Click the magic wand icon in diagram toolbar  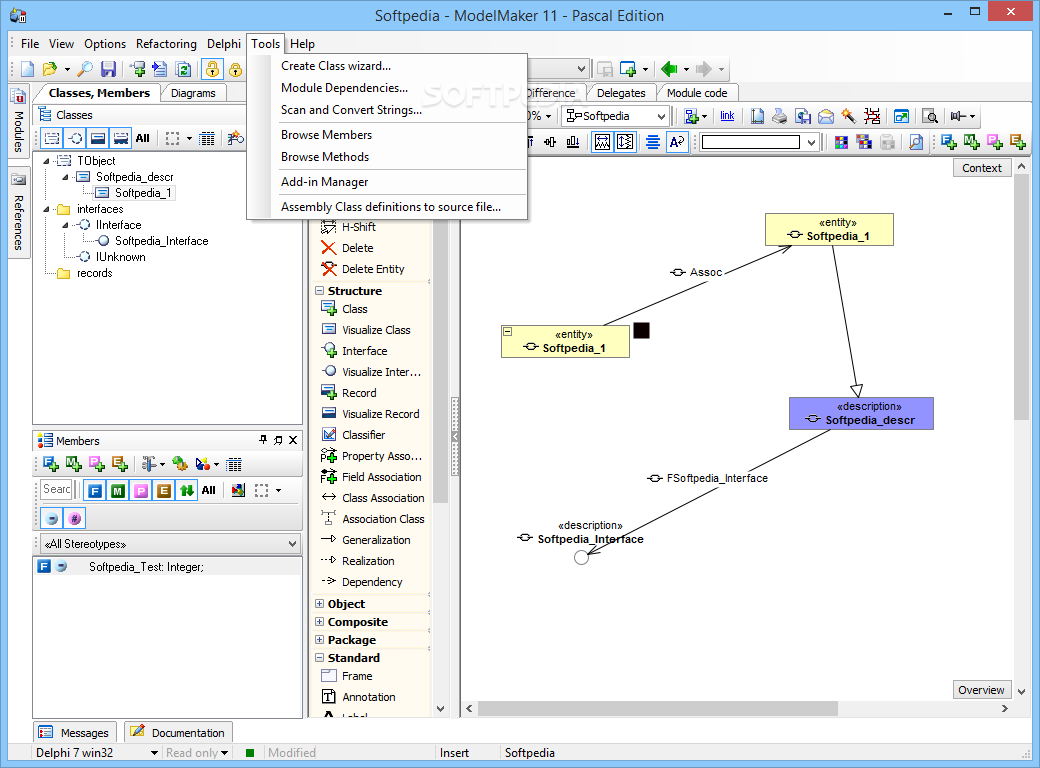(848, 117)
